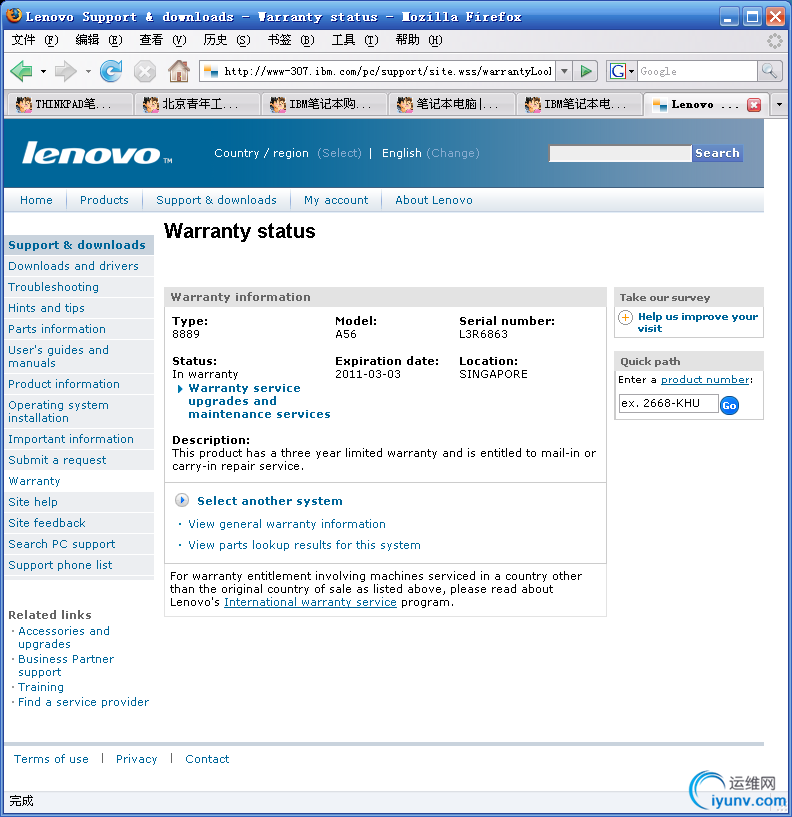This screenshot has width=792, height=817.
Task: Open Contact footer link
Action: pos(207,759)
